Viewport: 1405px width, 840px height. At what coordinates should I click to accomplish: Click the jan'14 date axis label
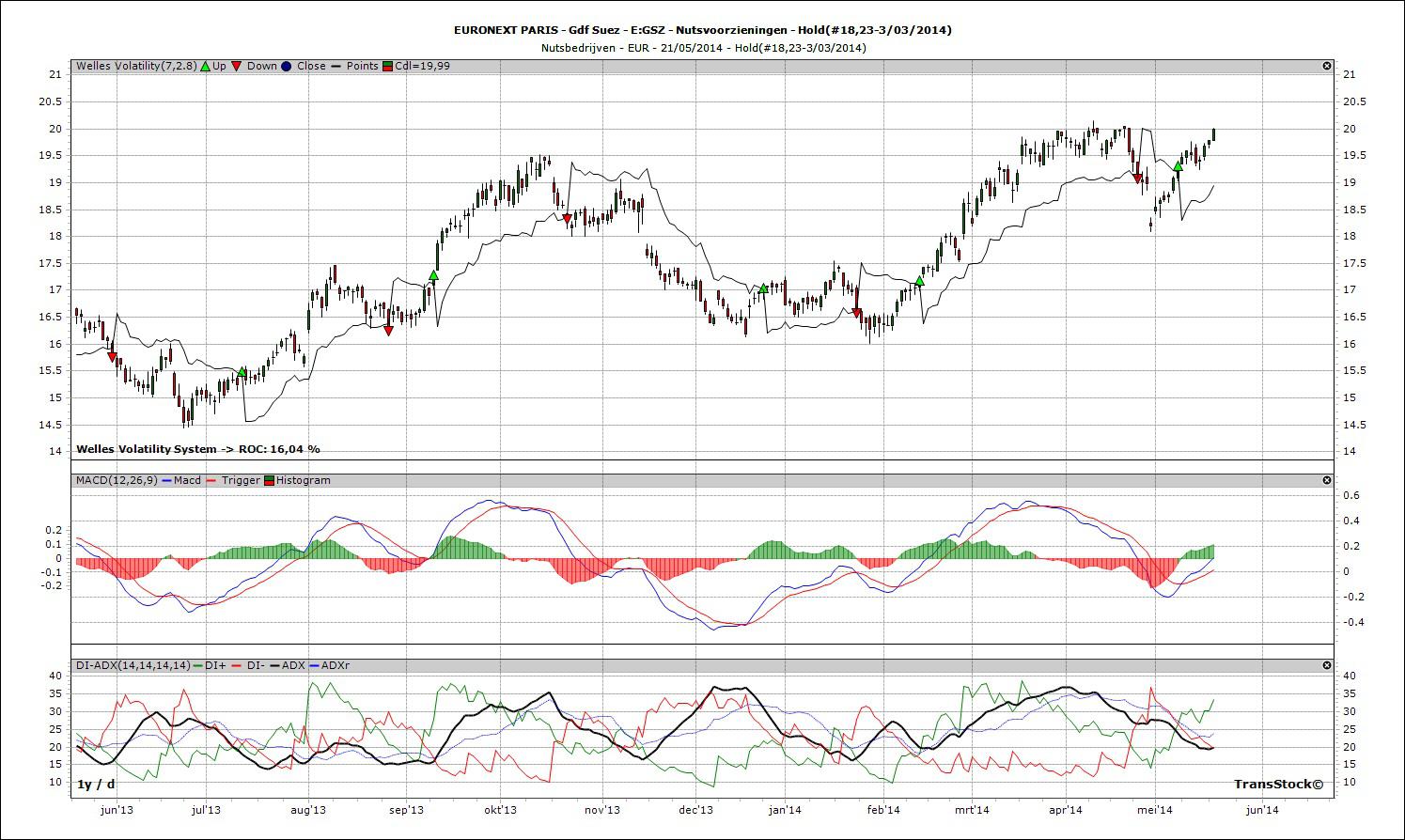785,810
